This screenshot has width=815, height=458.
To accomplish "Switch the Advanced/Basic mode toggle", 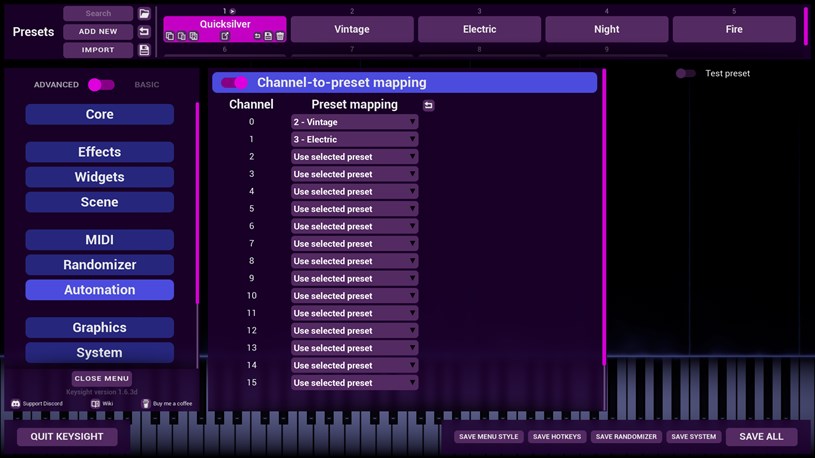I will click(101, 85).
